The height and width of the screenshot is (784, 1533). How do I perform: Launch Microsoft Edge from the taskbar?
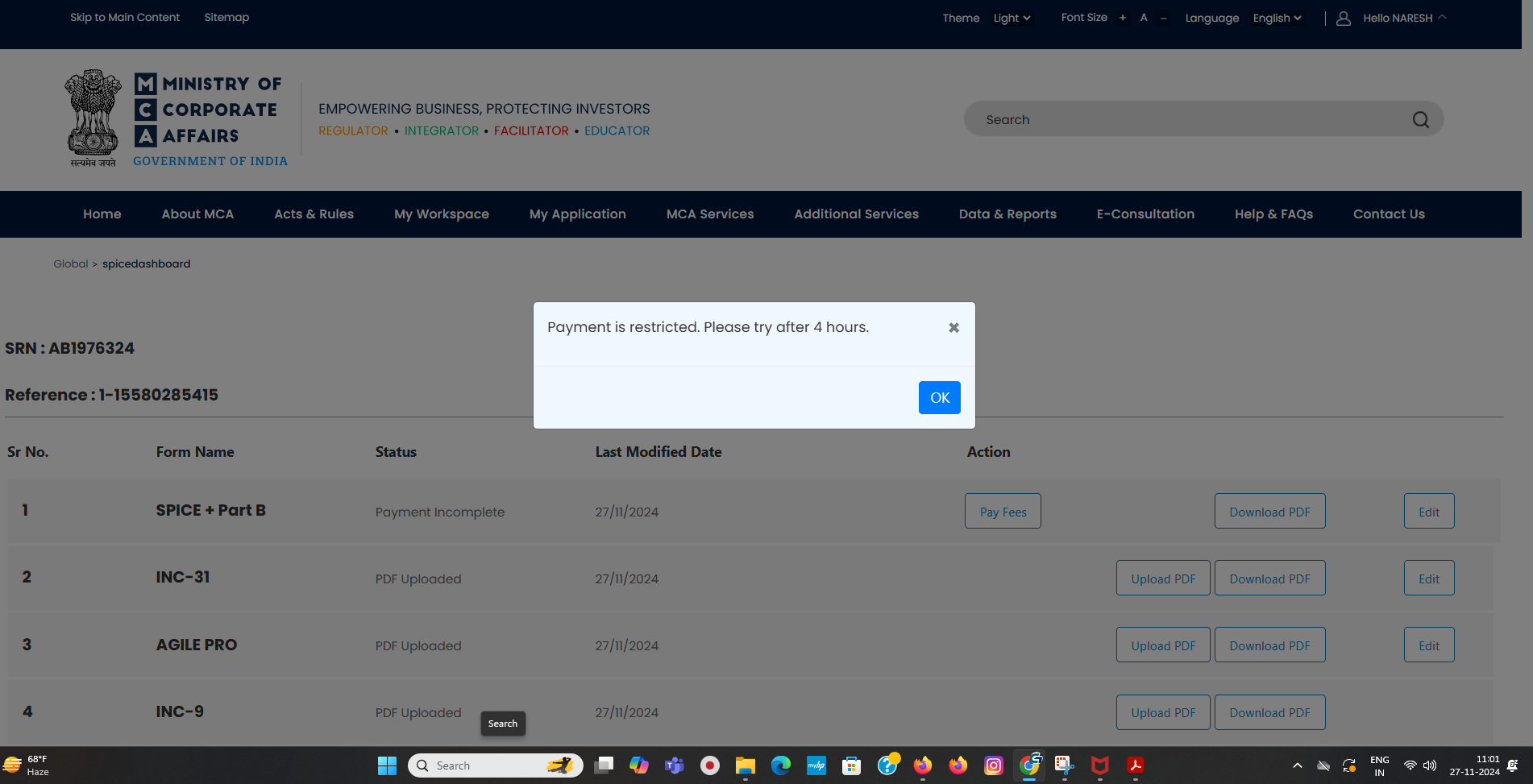coord(780,765)
